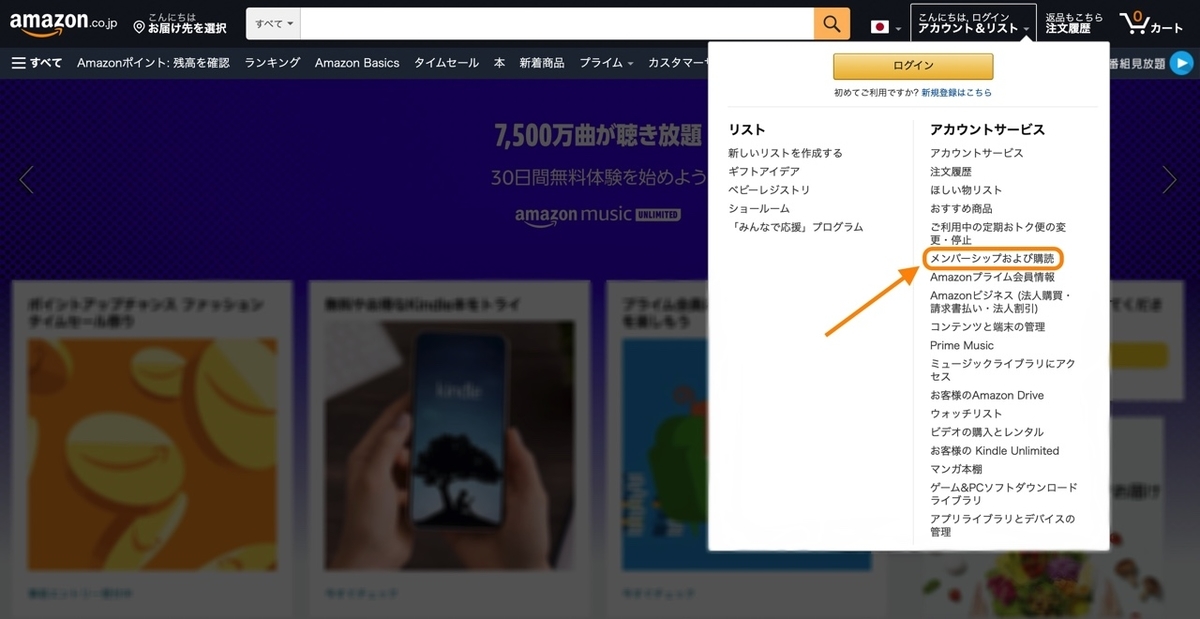Open 本 in nav bar
The image size is (1200, 619).
[x=499, y=63]
